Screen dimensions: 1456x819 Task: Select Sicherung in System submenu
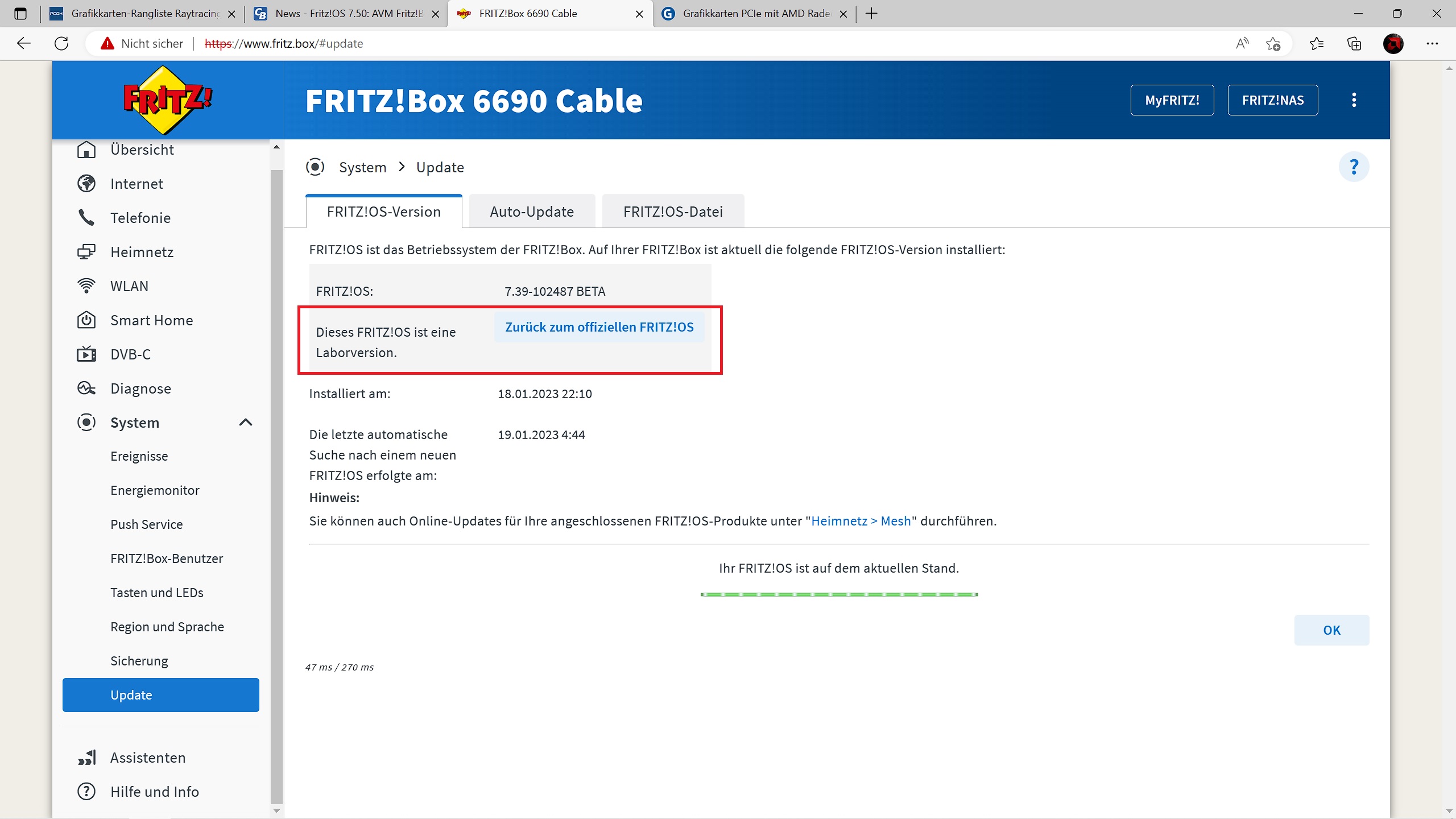click(139, 661)
